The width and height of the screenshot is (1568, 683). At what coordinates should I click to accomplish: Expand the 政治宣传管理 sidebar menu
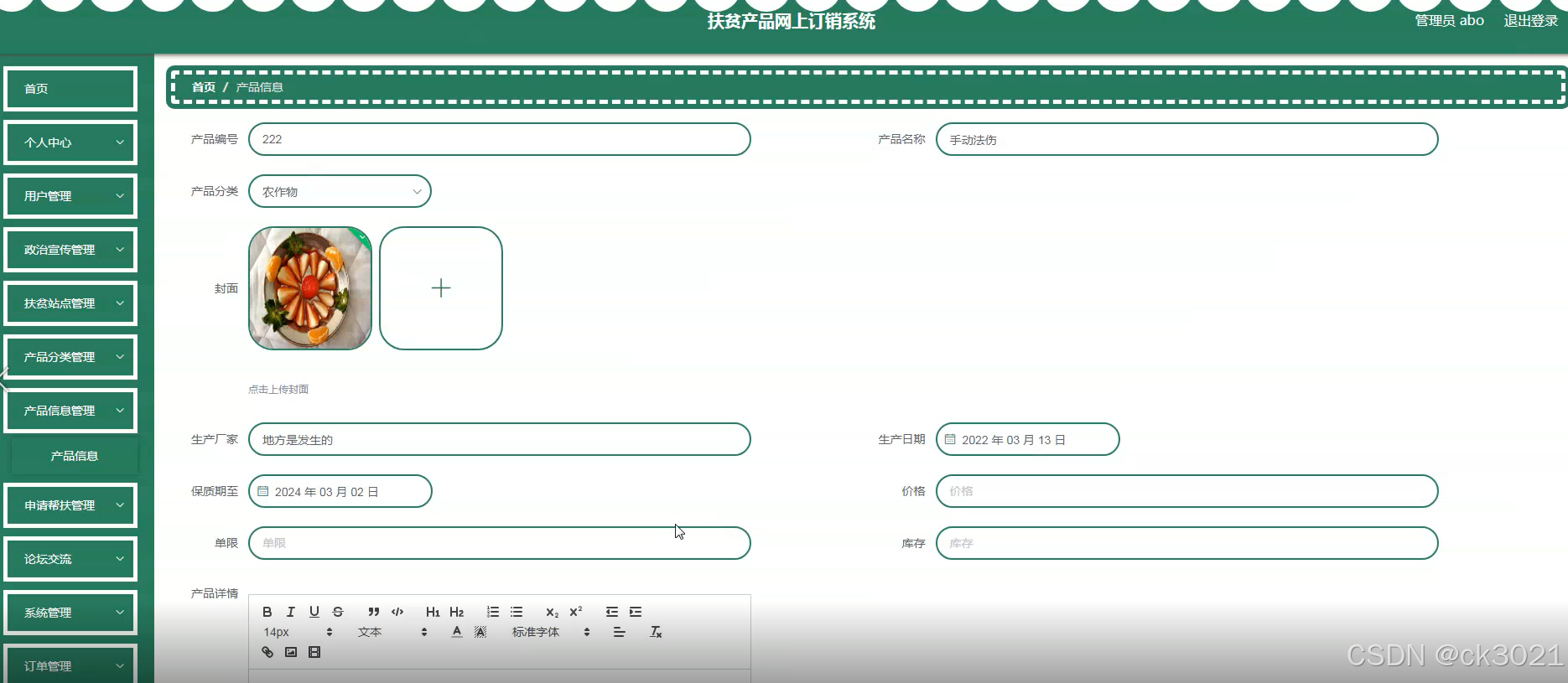(70, 250)
